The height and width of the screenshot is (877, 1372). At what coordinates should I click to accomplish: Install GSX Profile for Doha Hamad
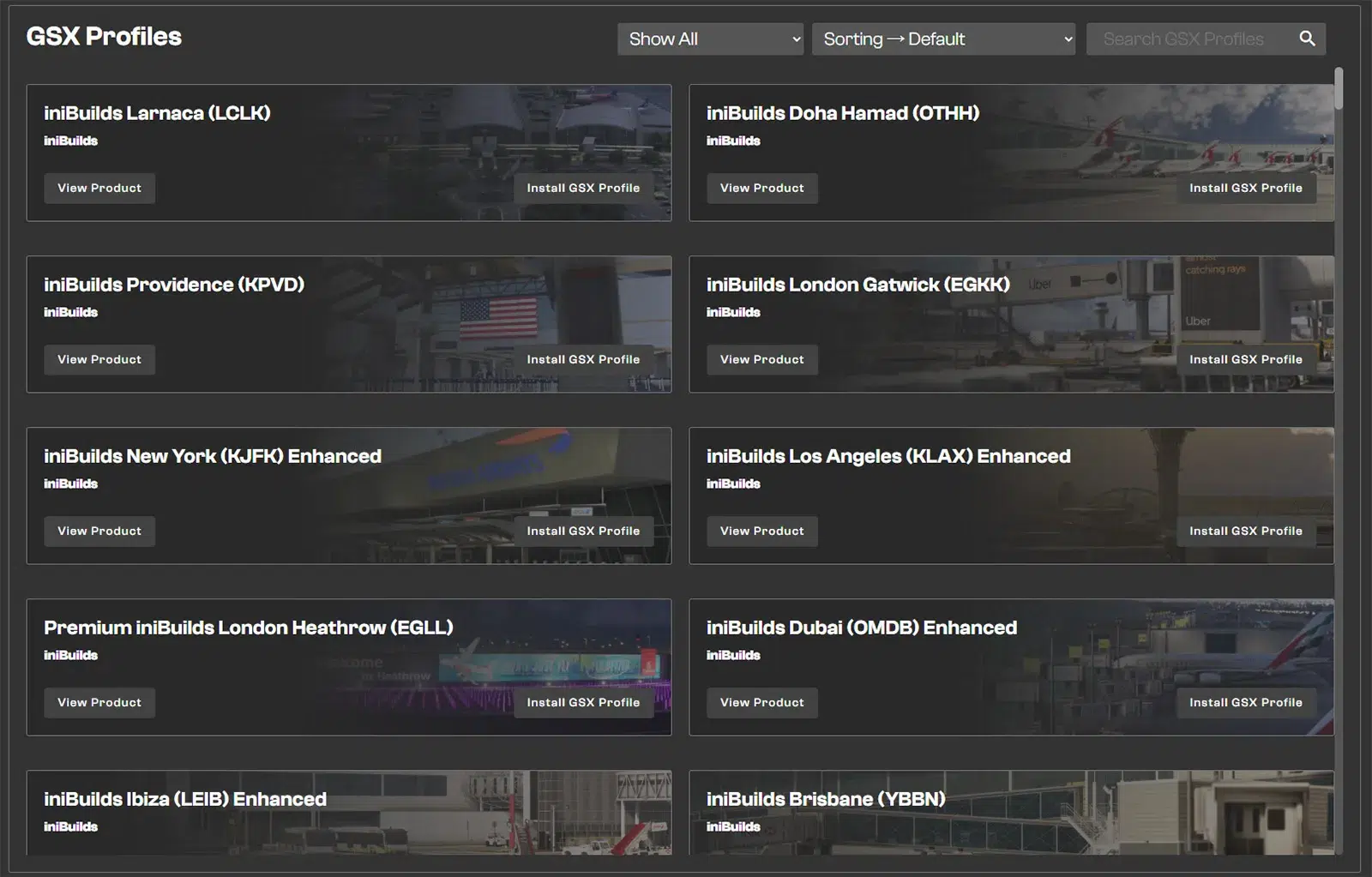1245,188
